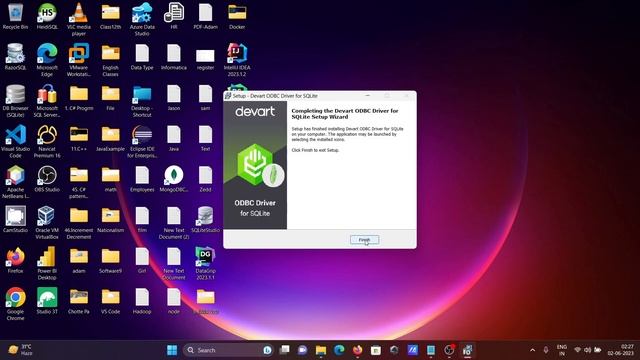Select the English Classes folder
The height and width of the screenshot is (360, 640).
pos(111,60)
